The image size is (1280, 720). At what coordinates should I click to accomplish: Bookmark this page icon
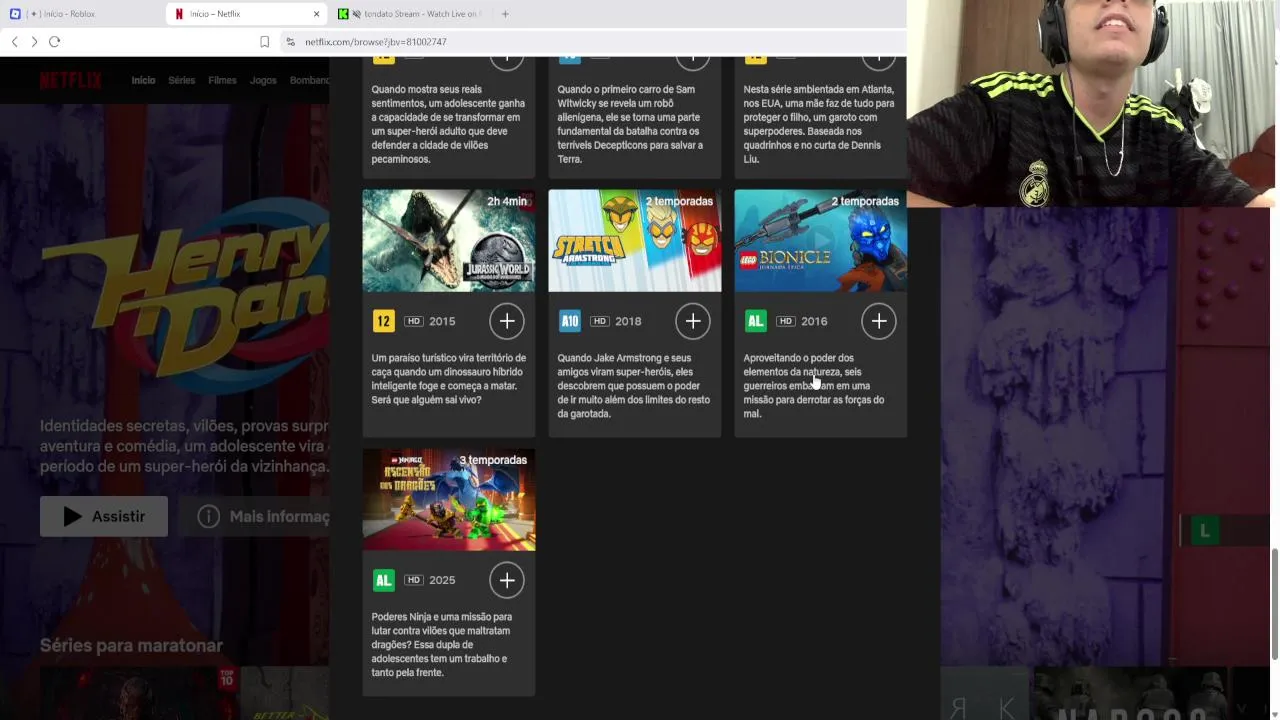coord(264,42)
